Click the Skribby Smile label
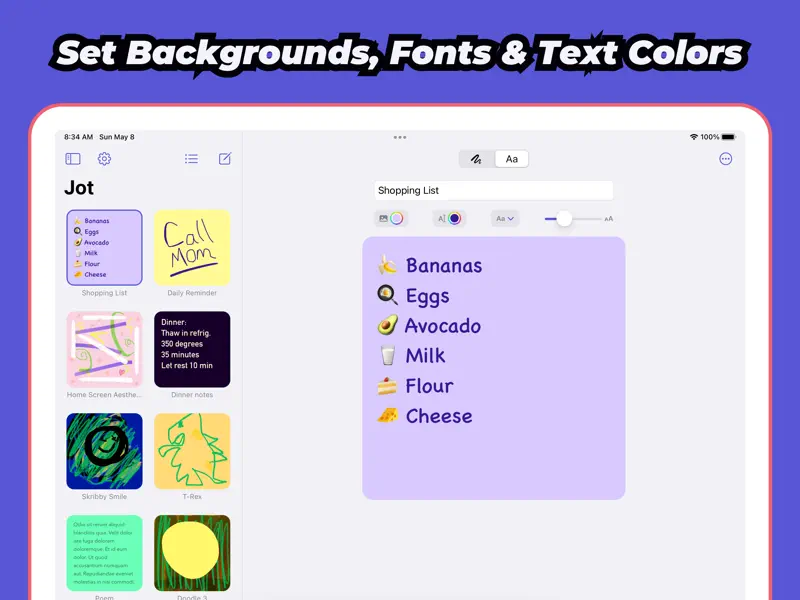Image resolution: width=800 pixels, height=600 pixels. pyautogui.click(x=104, y=496)
